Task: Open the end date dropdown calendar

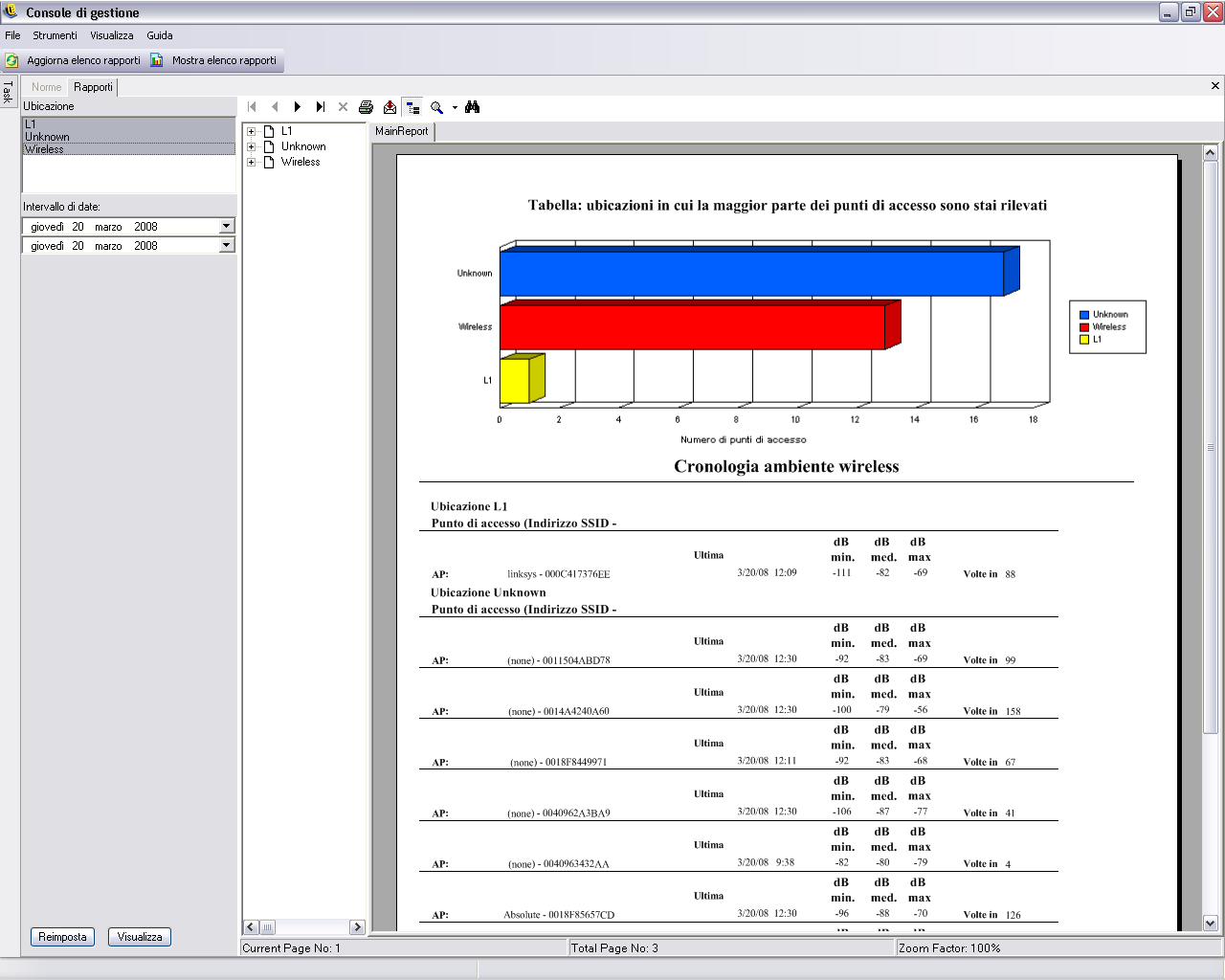Action: 227,245
